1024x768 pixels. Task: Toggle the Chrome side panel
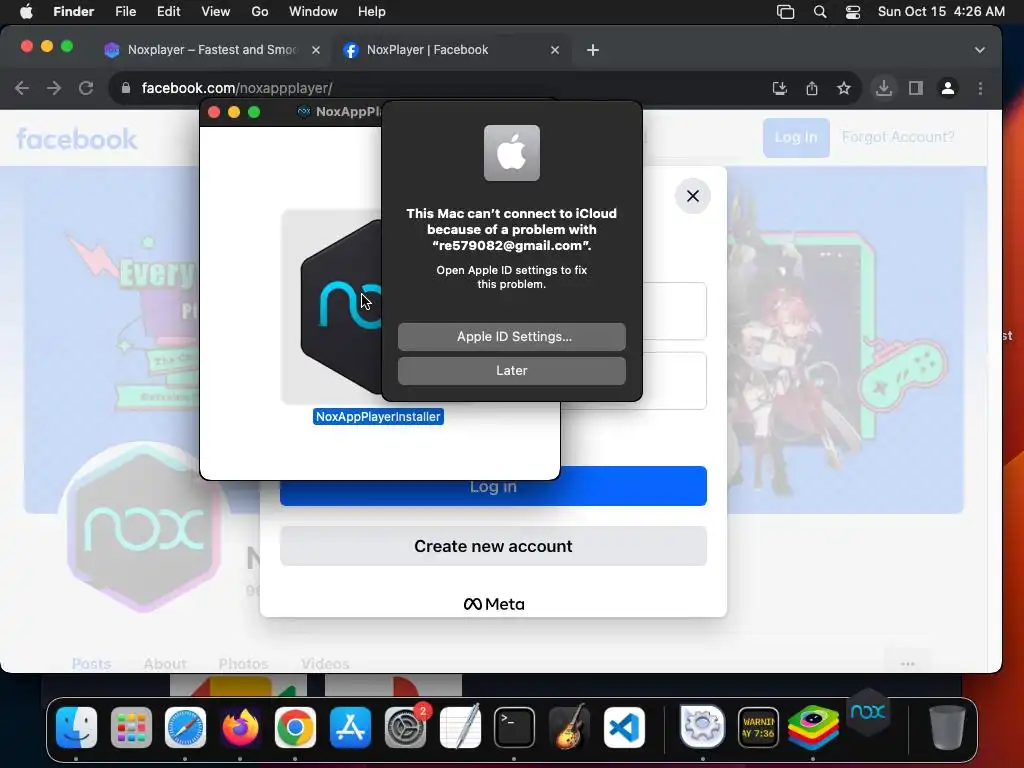point(916,88)
